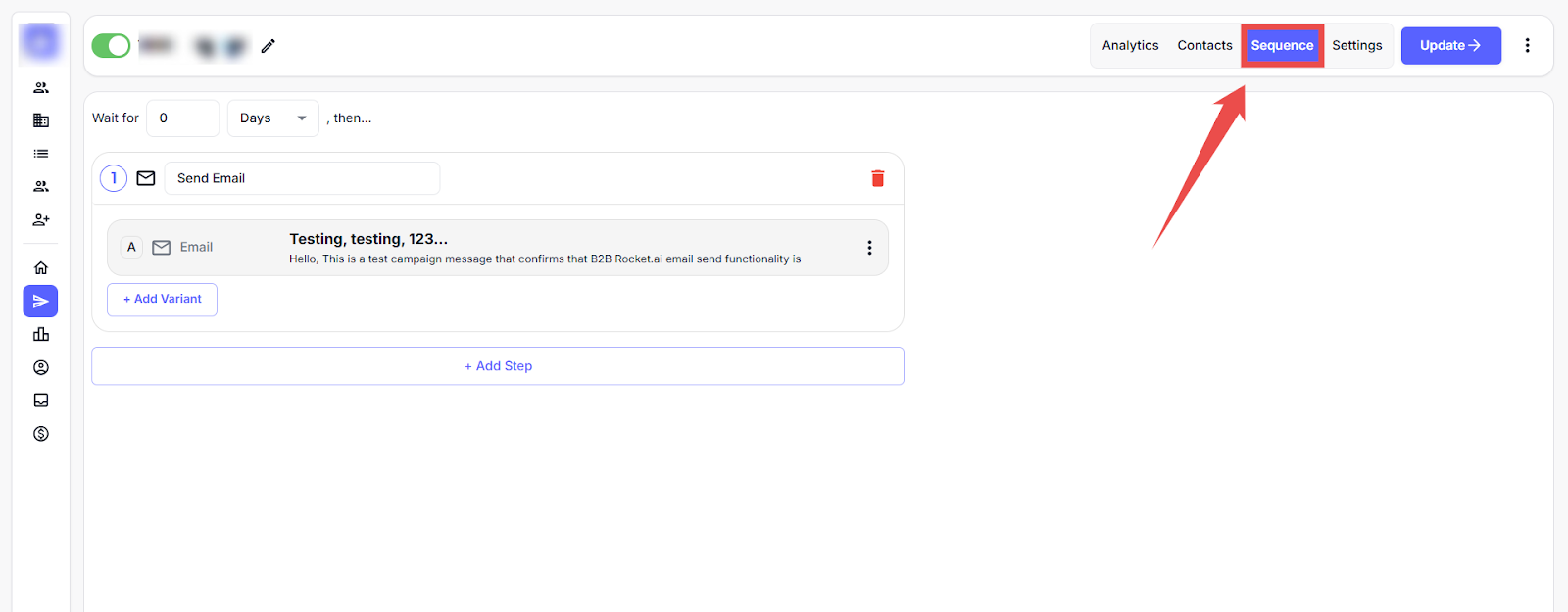Open the inbox tray sidebar icon
This screenshot has width=1568, height=612.
(41, 400)
